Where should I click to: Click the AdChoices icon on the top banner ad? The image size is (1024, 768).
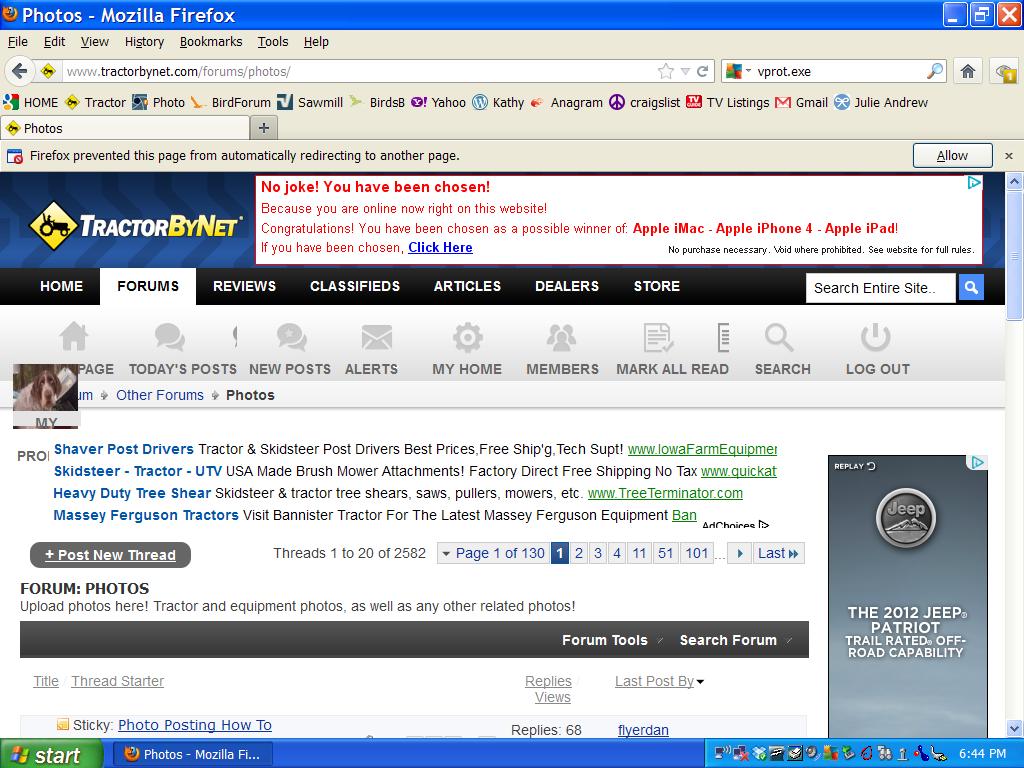(x=974, y=183)
